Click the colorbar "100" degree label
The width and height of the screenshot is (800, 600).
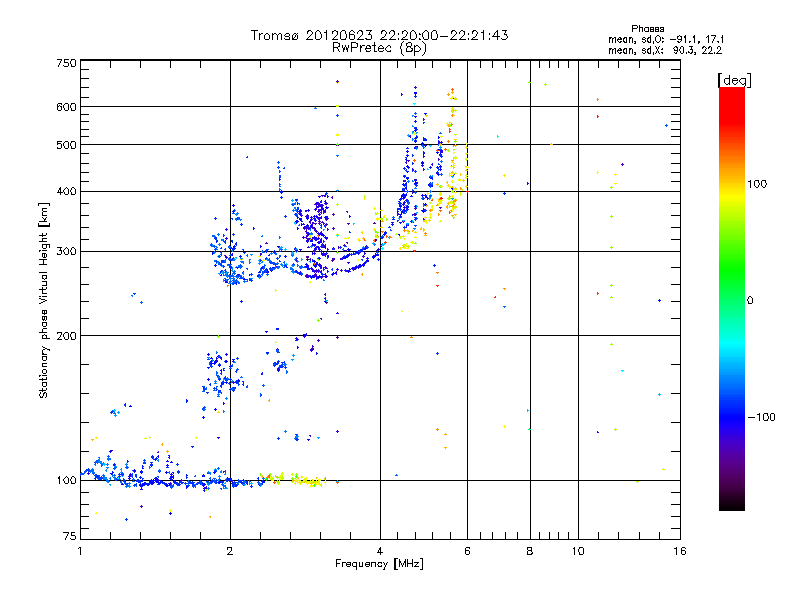click(x=757, y=184)
